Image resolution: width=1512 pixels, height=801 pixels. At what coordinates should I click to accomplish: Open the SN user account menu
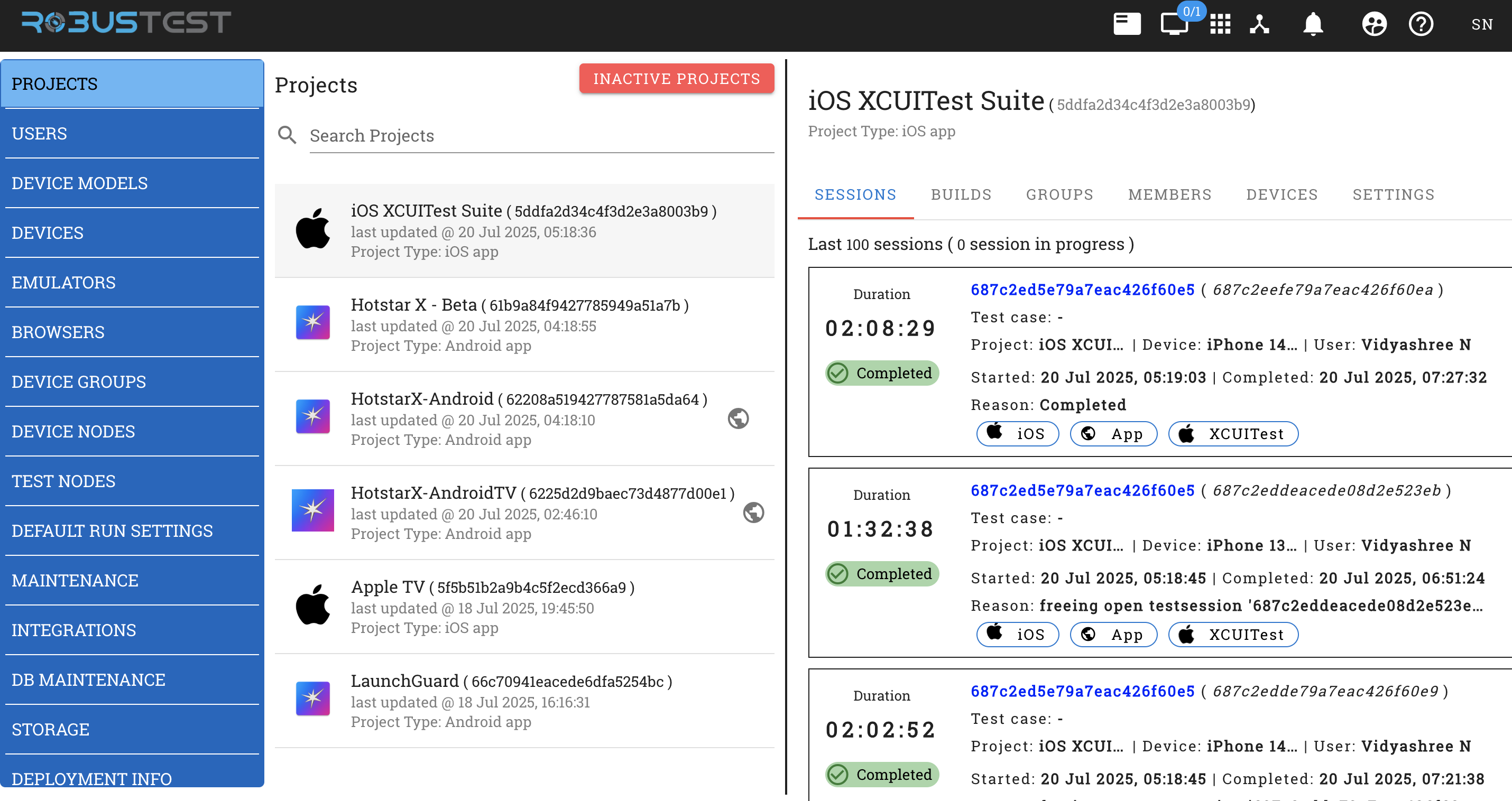pyautogui.click(x=1481, y=24)
